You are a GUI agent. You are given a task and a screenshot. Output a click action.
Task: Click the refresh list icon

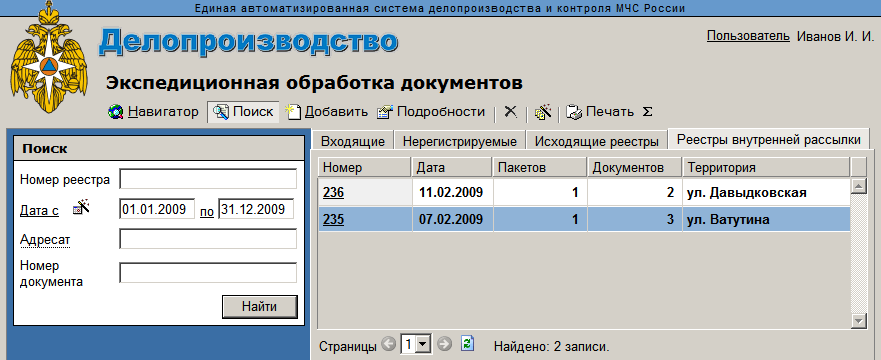[x=467, y=343]
